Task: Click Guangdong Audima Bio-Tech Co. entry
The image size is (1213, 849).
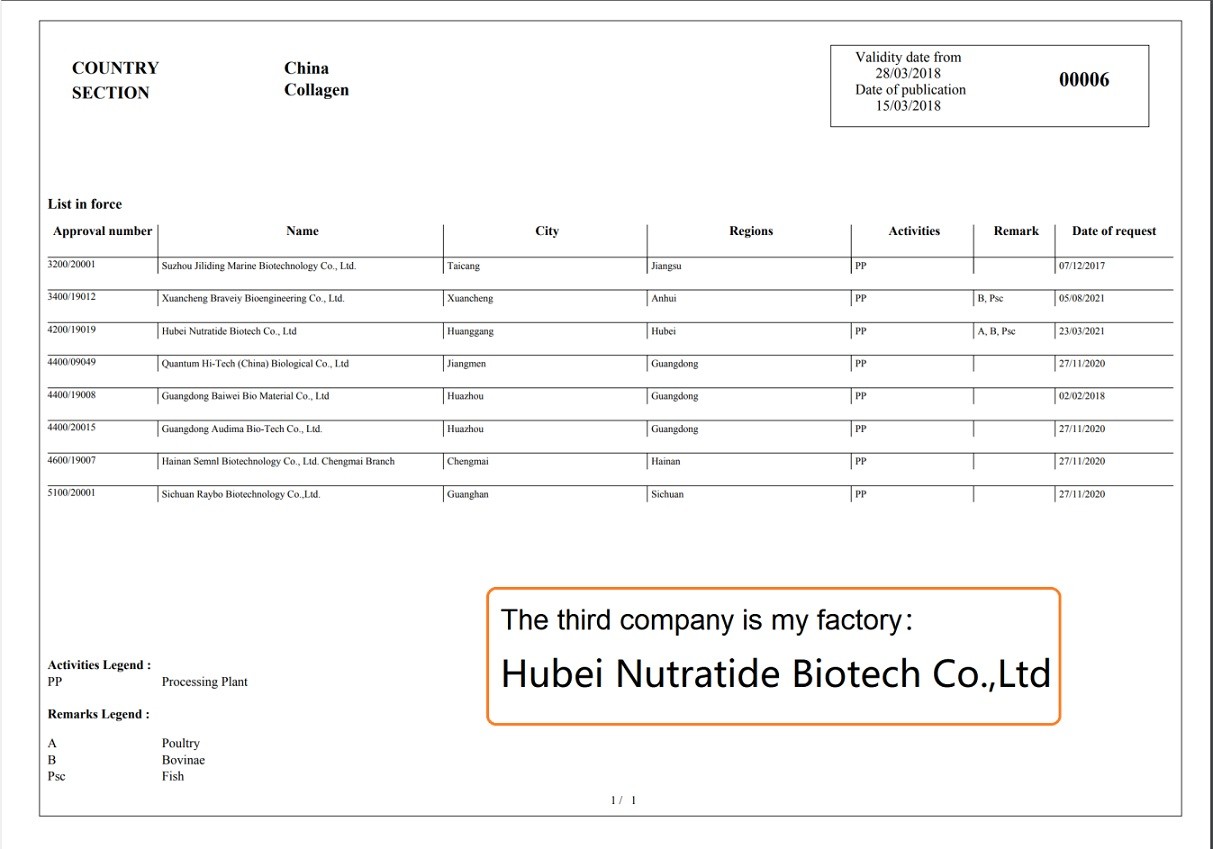Action: tap(242, 429)
